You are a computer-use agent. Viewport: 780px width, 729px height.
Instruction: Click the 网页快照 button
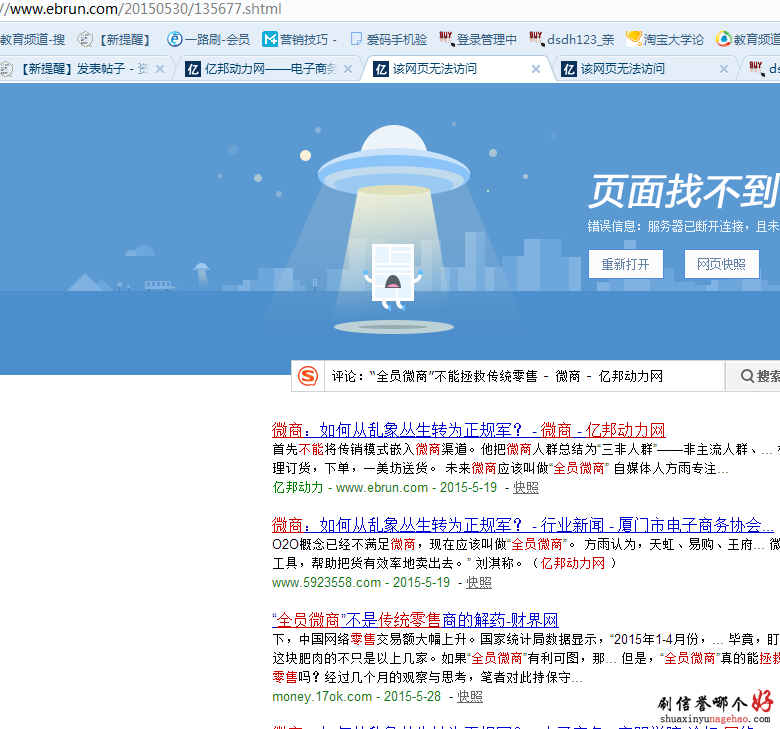tap(721, 264)
